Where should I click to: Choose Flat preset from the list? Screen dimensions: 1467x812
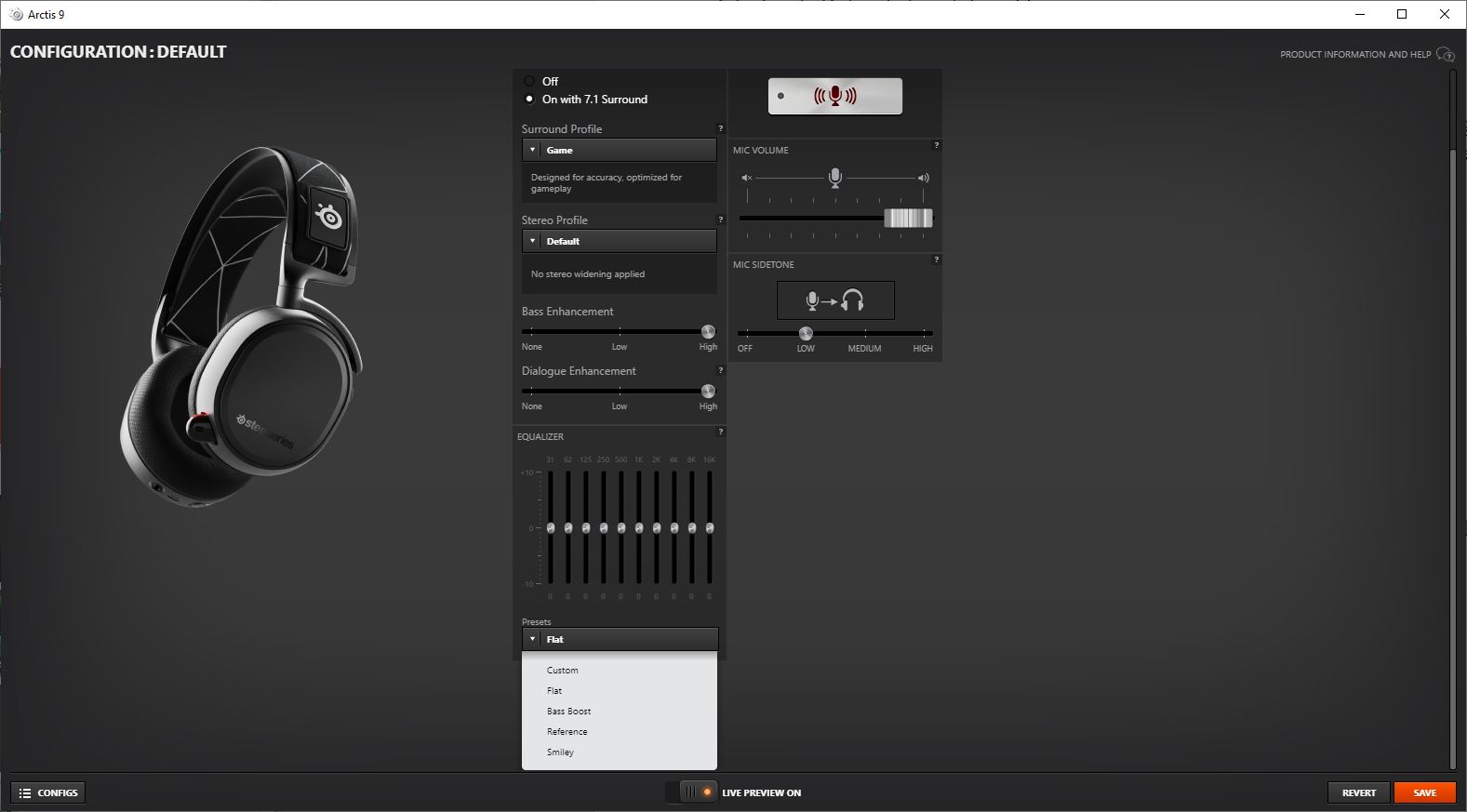[554, 690]
